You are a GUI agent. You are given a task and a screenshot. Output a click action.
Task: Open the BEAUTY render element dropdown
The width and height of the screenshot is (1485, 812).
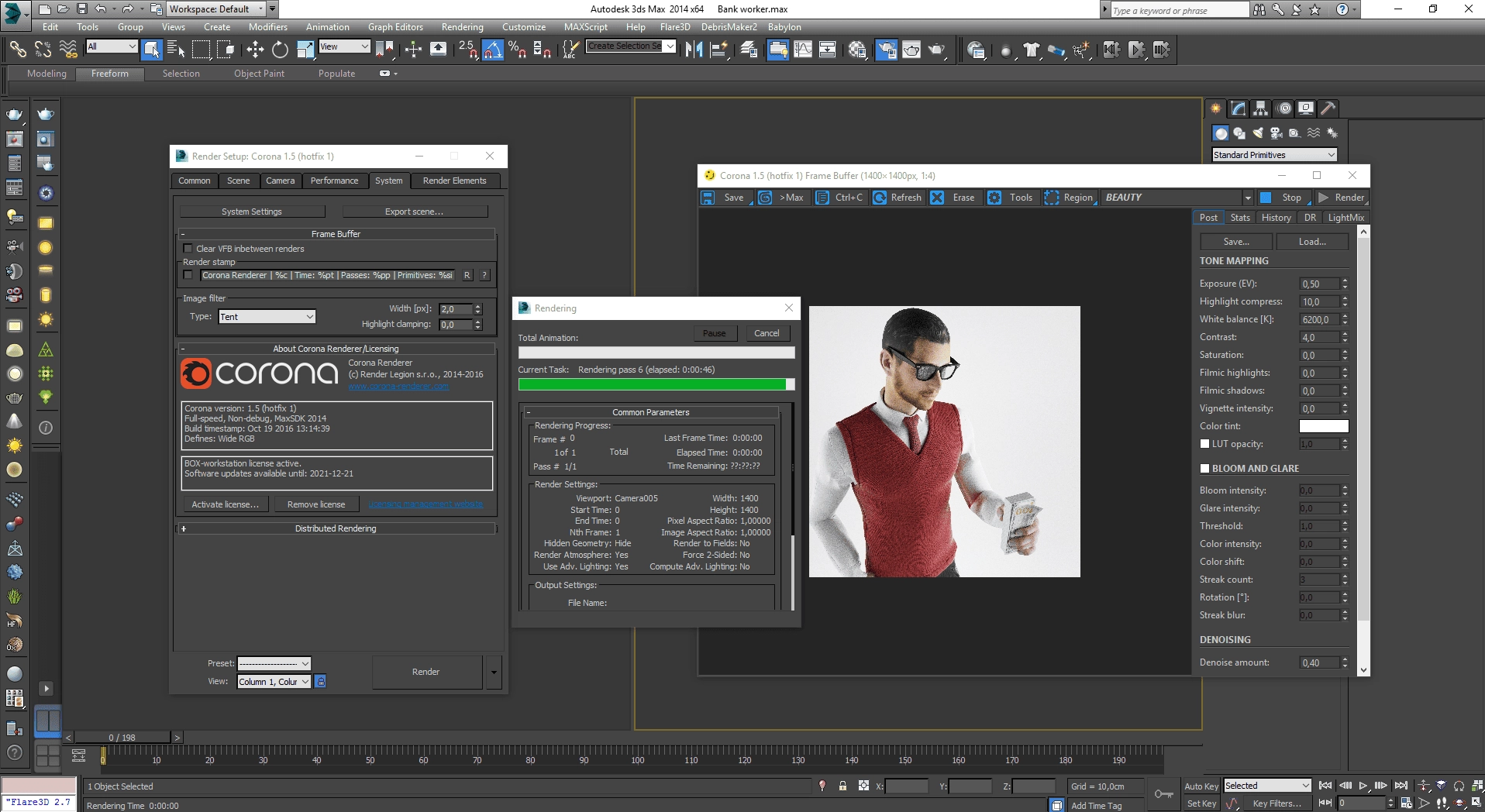(1178, 198)
